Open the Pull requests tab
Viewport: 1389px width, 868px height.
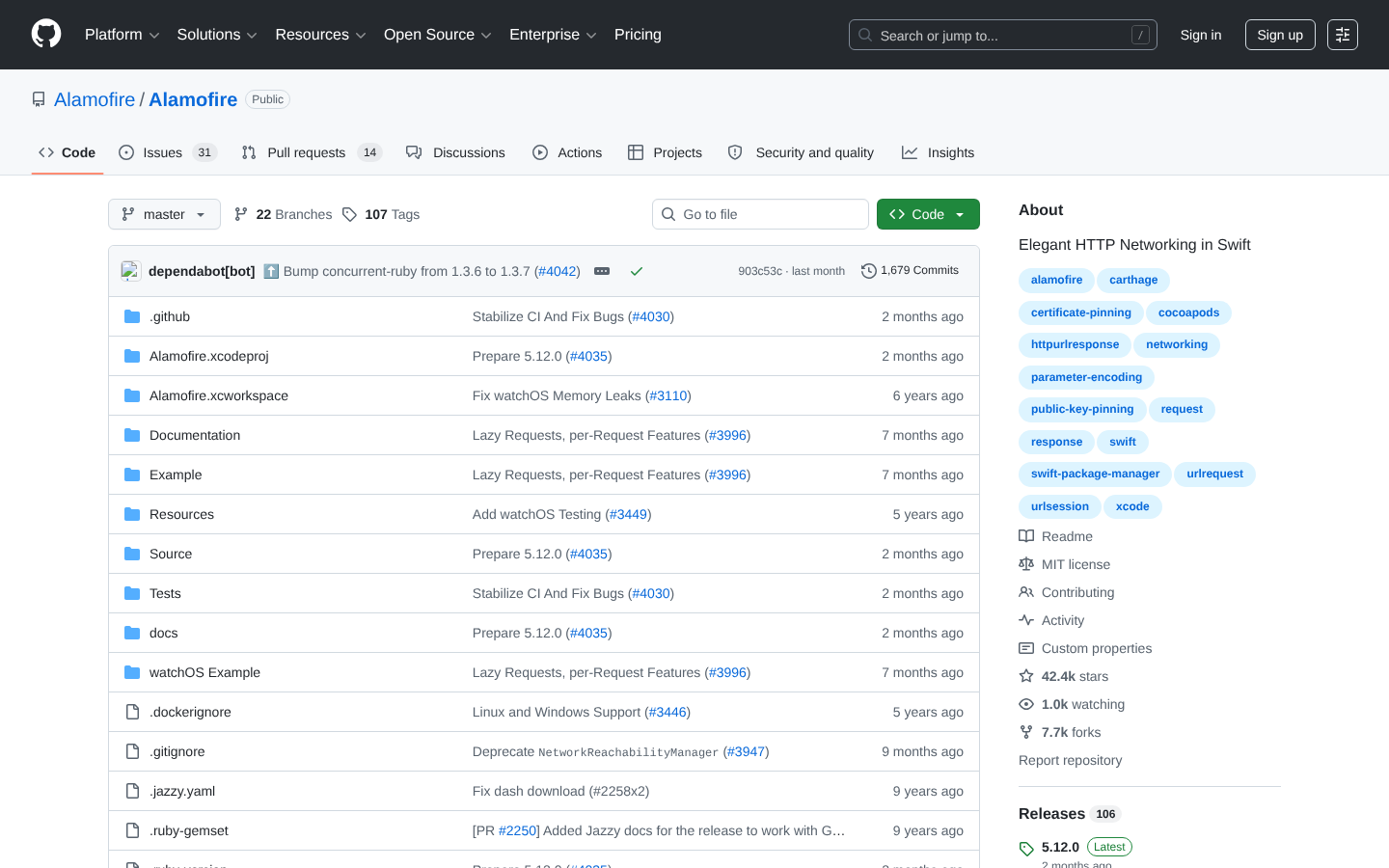tap(312, 152)
